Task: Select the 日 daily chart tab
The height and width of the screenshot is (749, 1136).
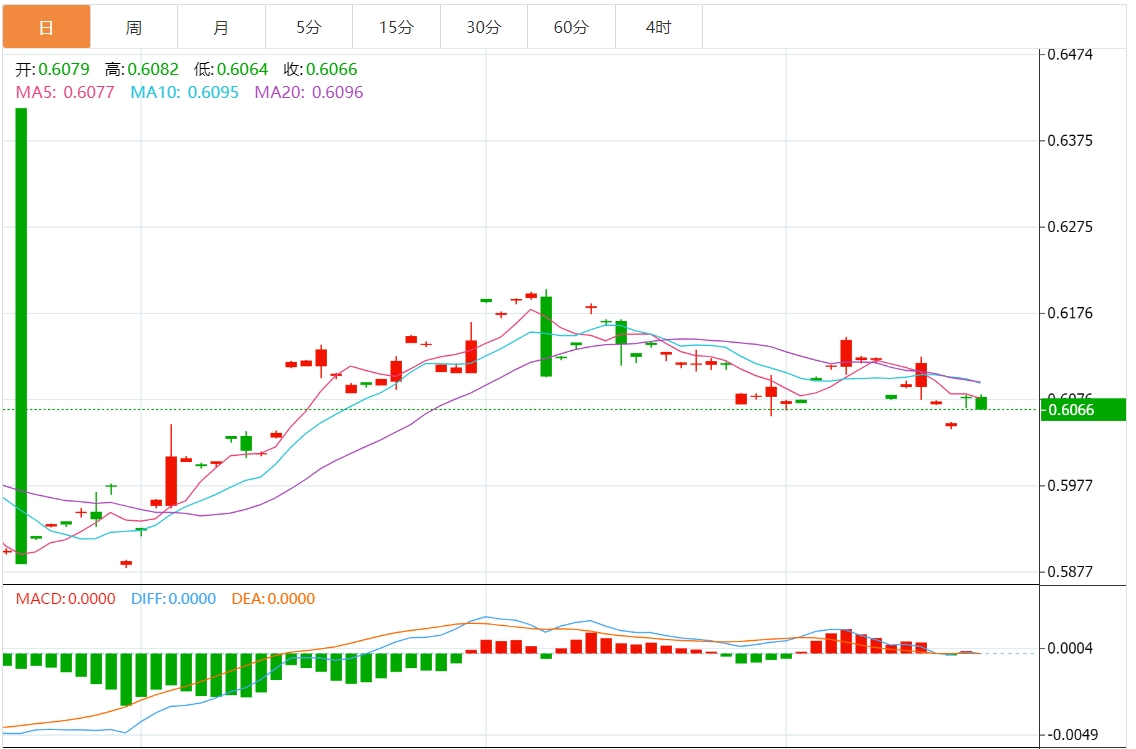Action: point(46,27)
